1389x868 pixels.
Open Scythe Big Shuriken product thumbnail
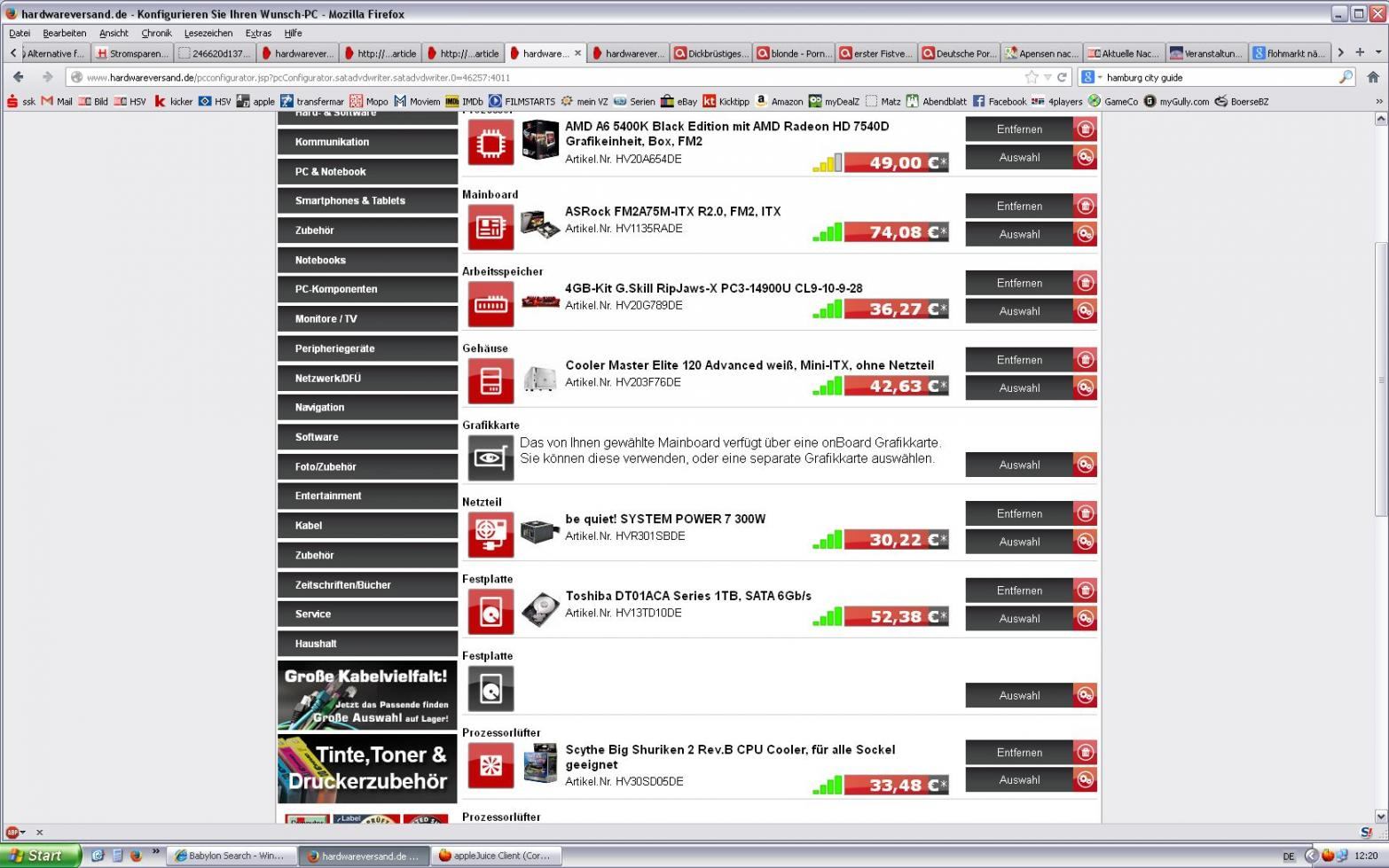(540, 762)
